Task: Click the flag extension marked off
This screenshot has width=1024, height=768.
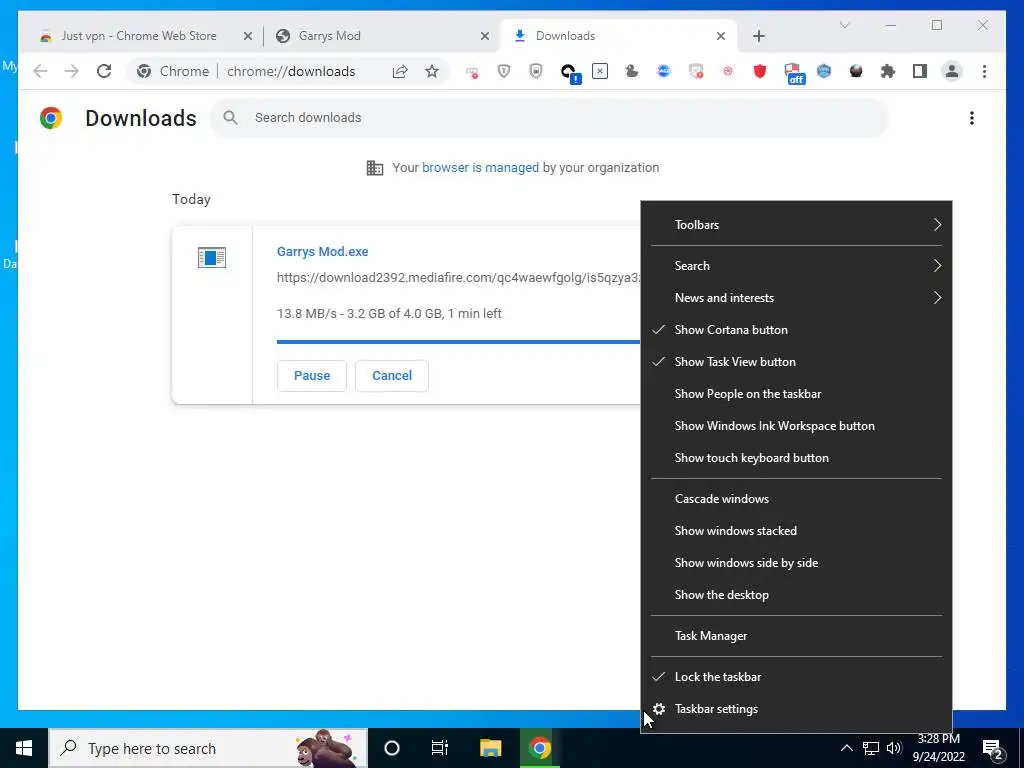Action: (793, 72)
